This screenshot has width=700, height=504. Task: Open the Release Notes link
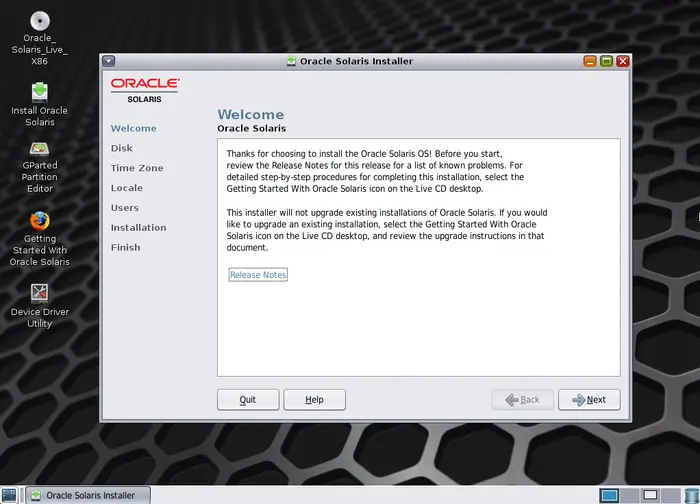pos(258,275)
